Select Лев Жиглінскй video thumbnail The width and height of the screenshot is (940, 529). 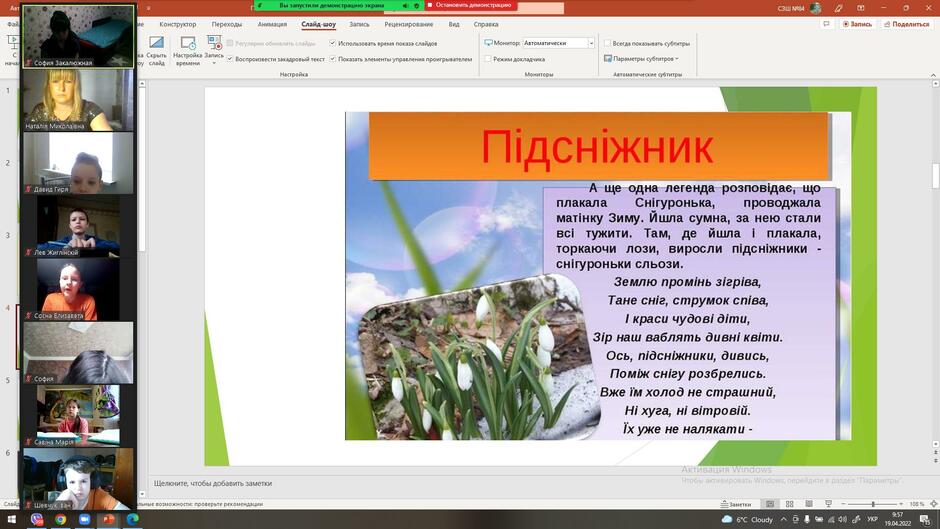click(78, 226)
